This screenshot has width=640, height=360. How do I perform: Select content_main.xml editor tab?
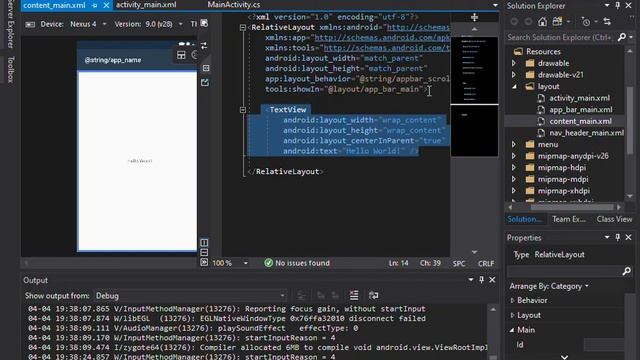point(54,5)
